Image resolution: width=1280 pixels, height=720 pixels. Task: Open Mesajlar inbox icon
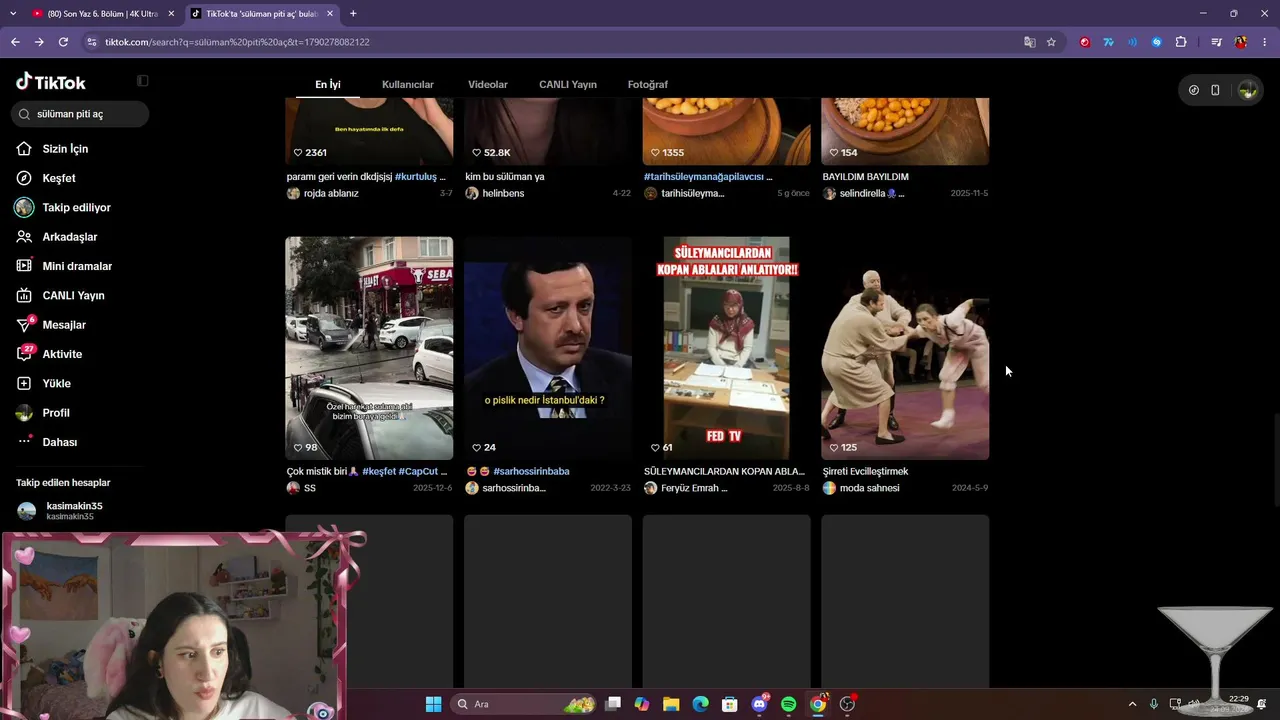tap(24, 325)
